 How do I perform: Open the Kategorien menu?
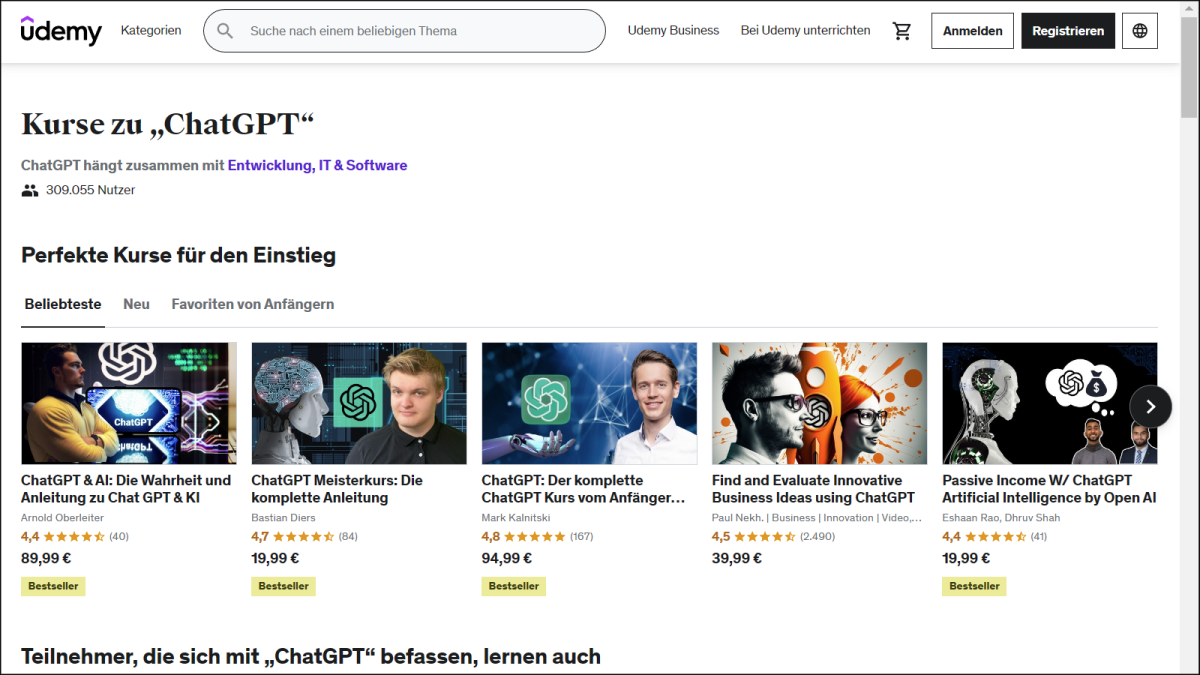point(151,30)
